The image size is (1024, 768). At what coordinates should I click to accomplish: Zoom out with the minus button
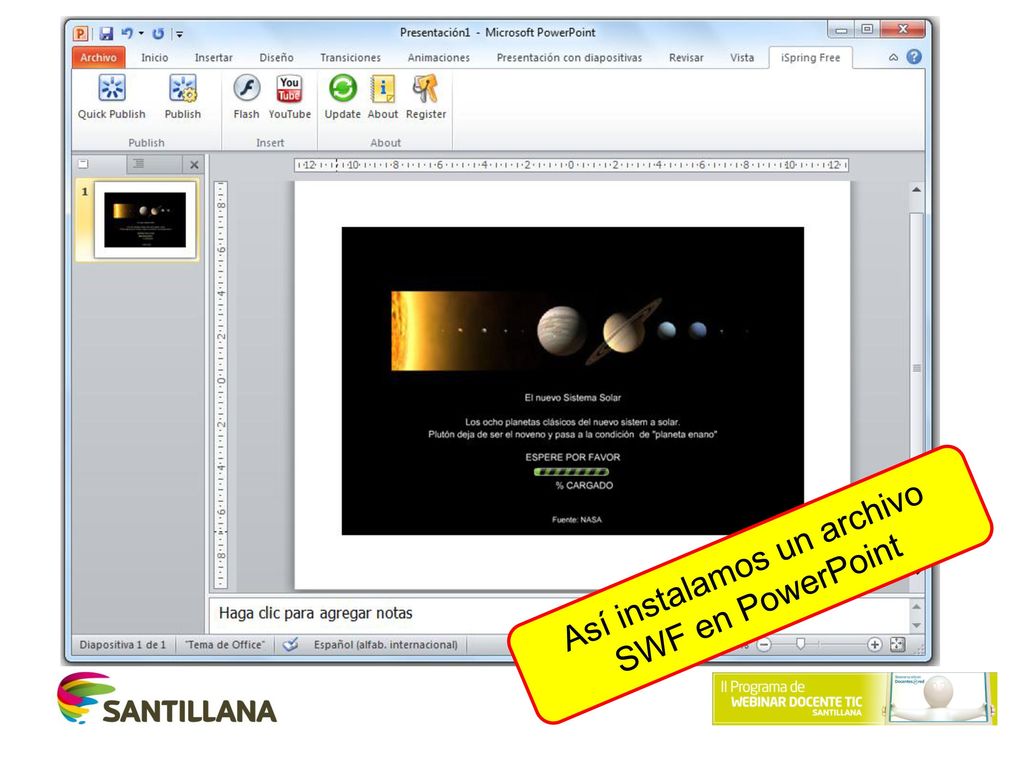pos(764,645)
